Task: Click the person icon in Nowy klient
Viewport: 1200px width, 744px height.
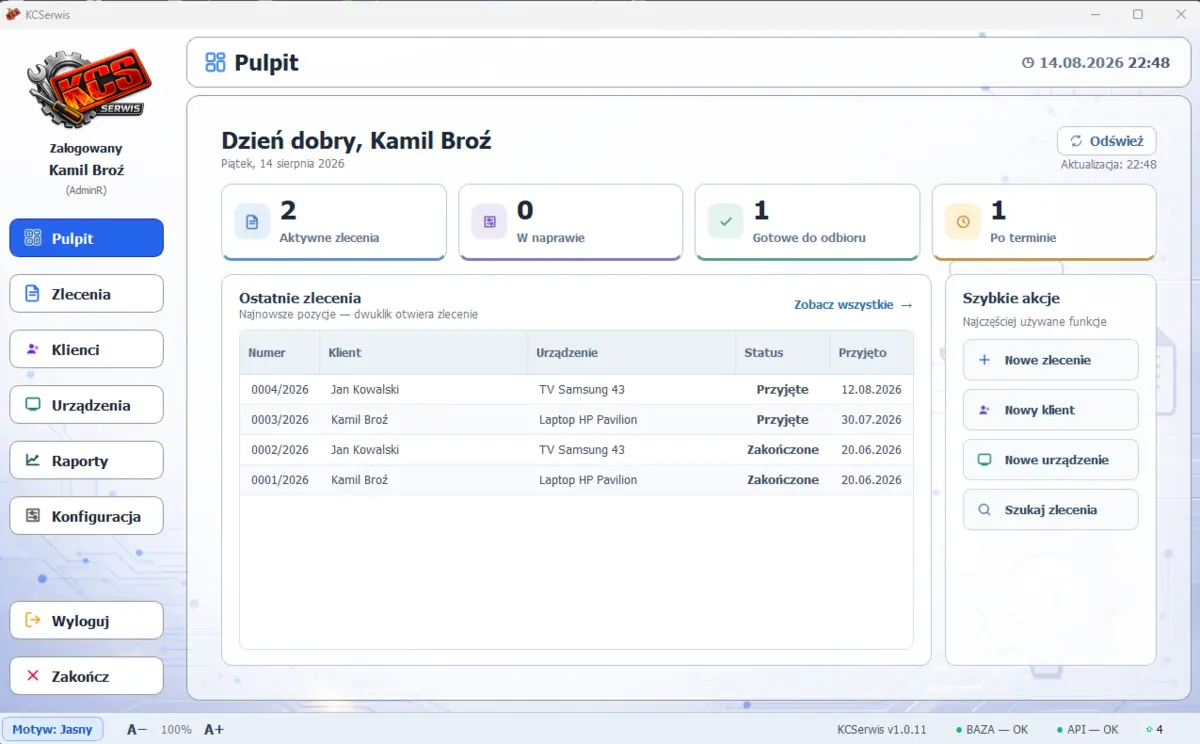Action: pyautogui.click(x=984, y=410)
